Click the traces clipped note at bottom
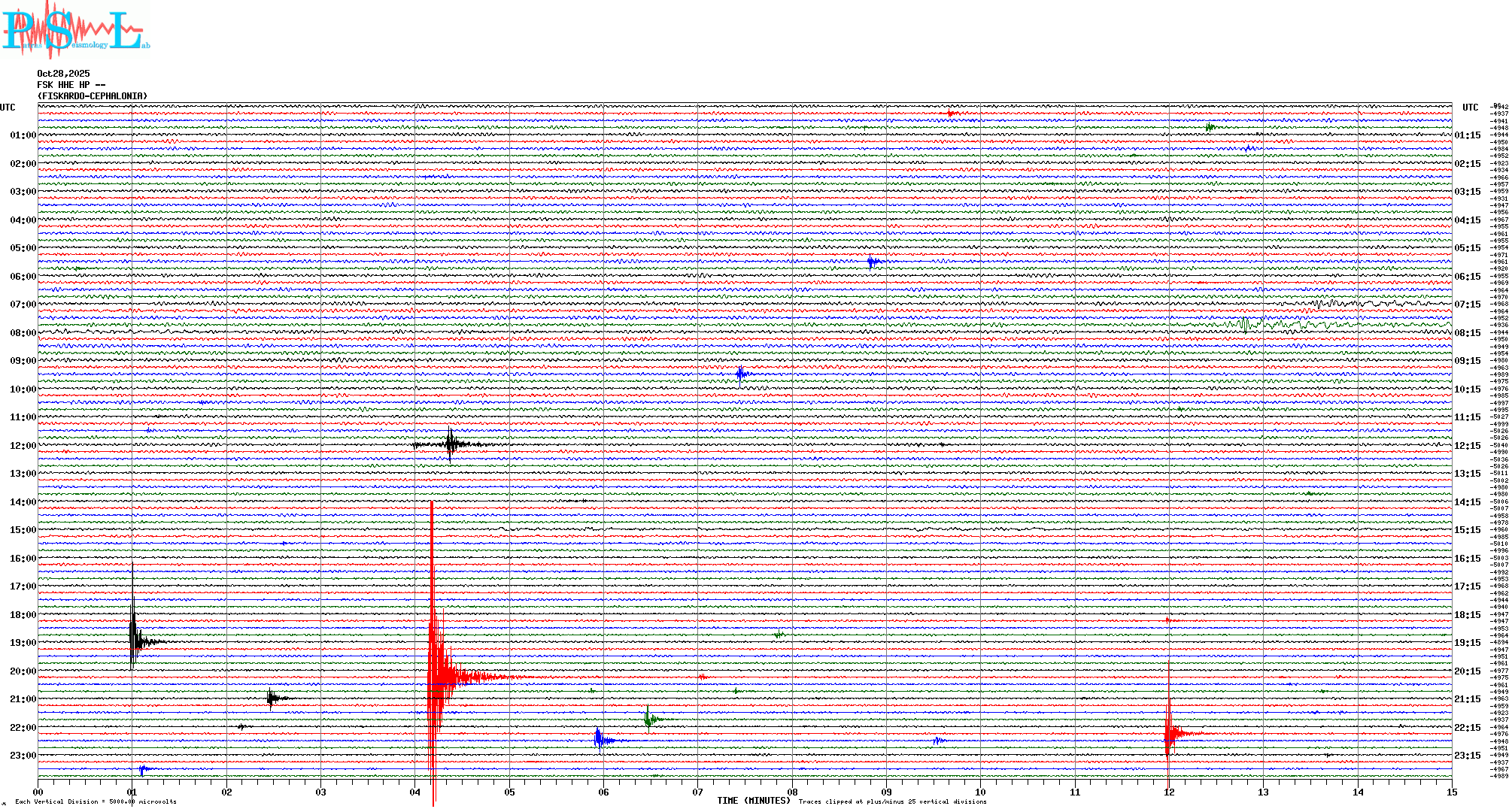This screenshot has height=812, width=1512. 892,801
